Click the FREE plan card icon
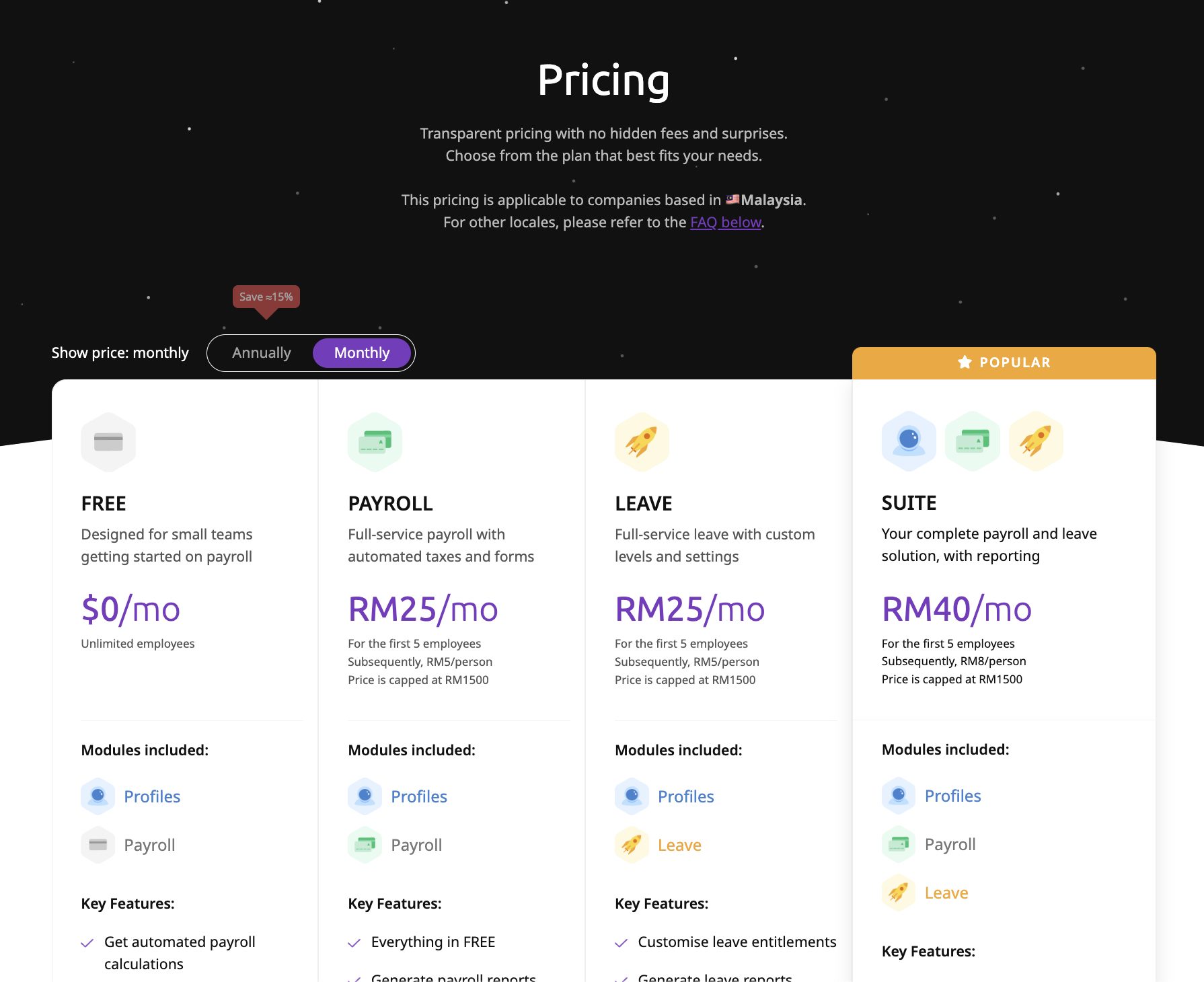Screen dimensions: 1204x982 [108, 442]
